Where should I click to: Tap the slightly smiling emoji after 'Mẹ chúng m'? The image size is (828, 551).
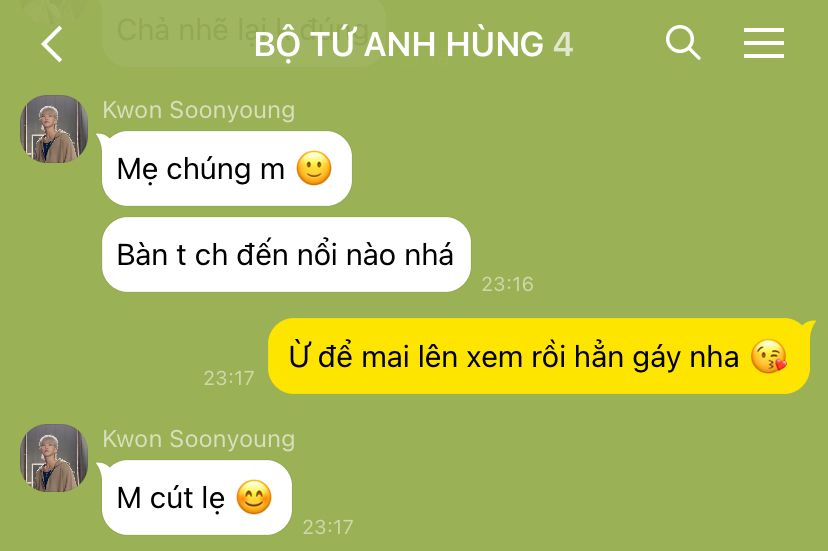[x=314, y=169]
